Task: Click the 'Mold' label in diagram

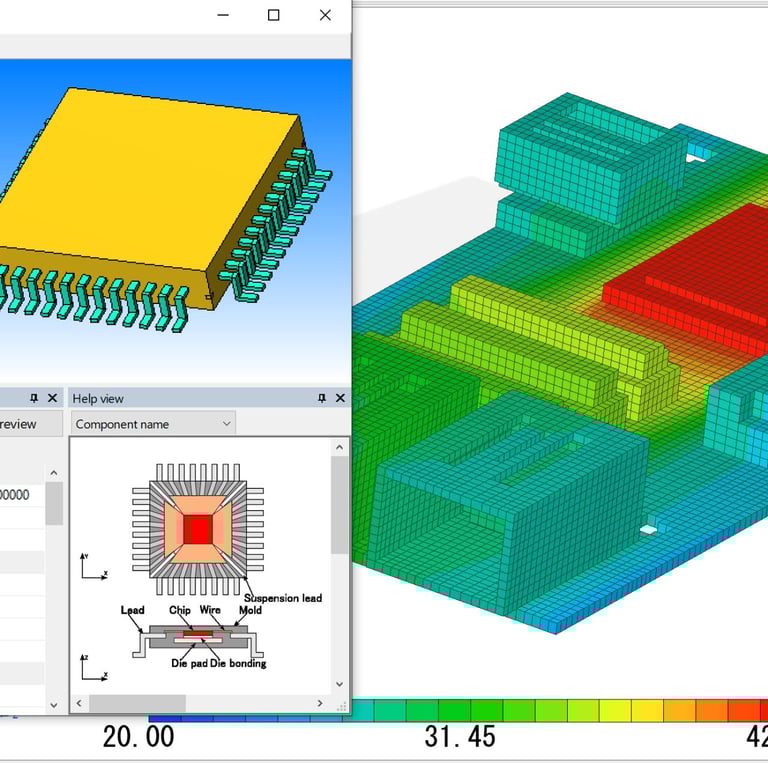Action: 250,610
